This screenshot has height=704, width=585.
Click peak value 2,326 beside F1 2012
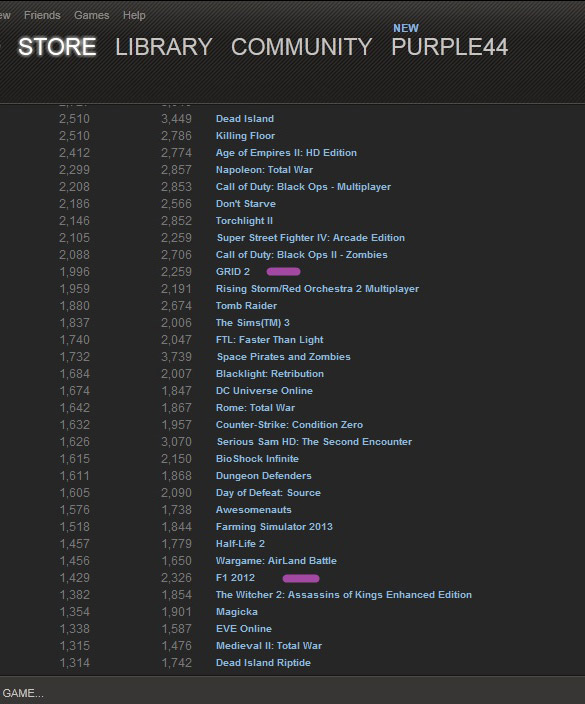coord(176,578)
